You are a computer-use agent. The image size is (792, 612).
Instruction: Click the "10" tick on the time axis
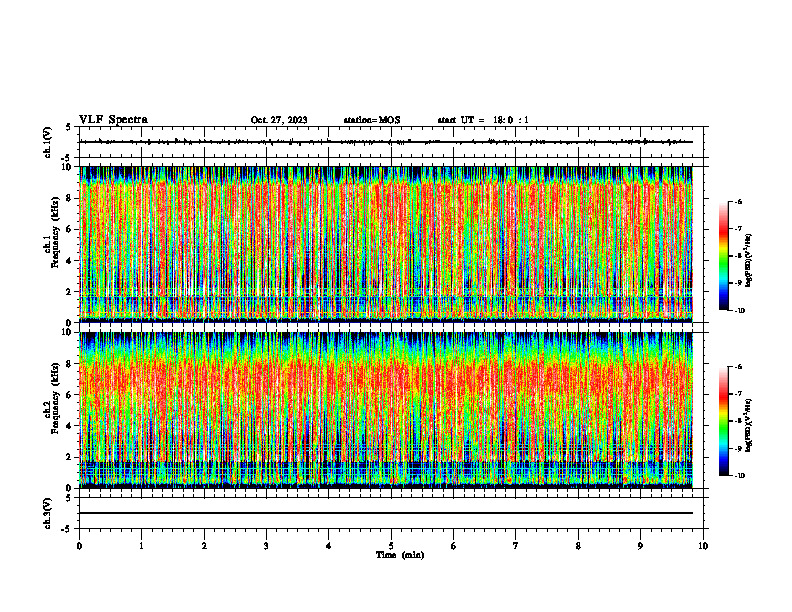coord(703,546)
